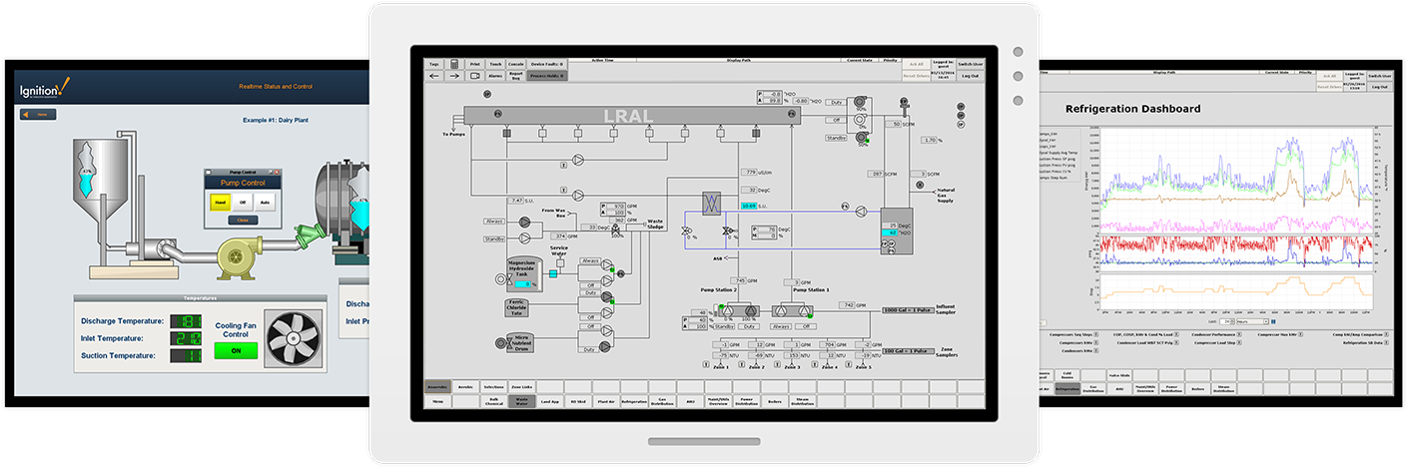Click the Ack All button in the center screen
1408x467 pixels.
point(916,64)
